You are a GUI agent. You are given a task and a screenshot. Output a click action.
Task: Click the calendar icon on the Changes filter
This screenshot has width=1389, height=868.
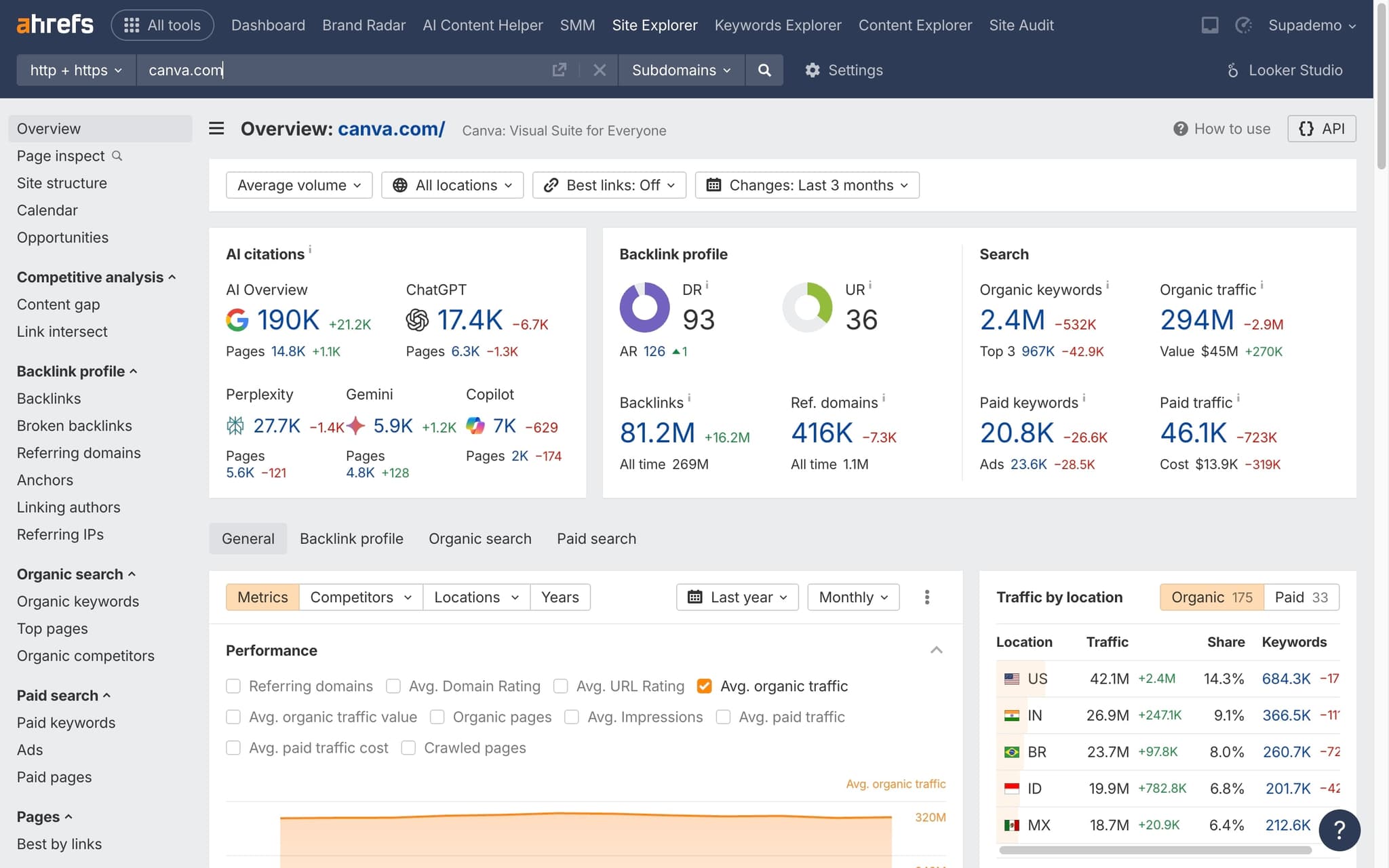point(713,184)
